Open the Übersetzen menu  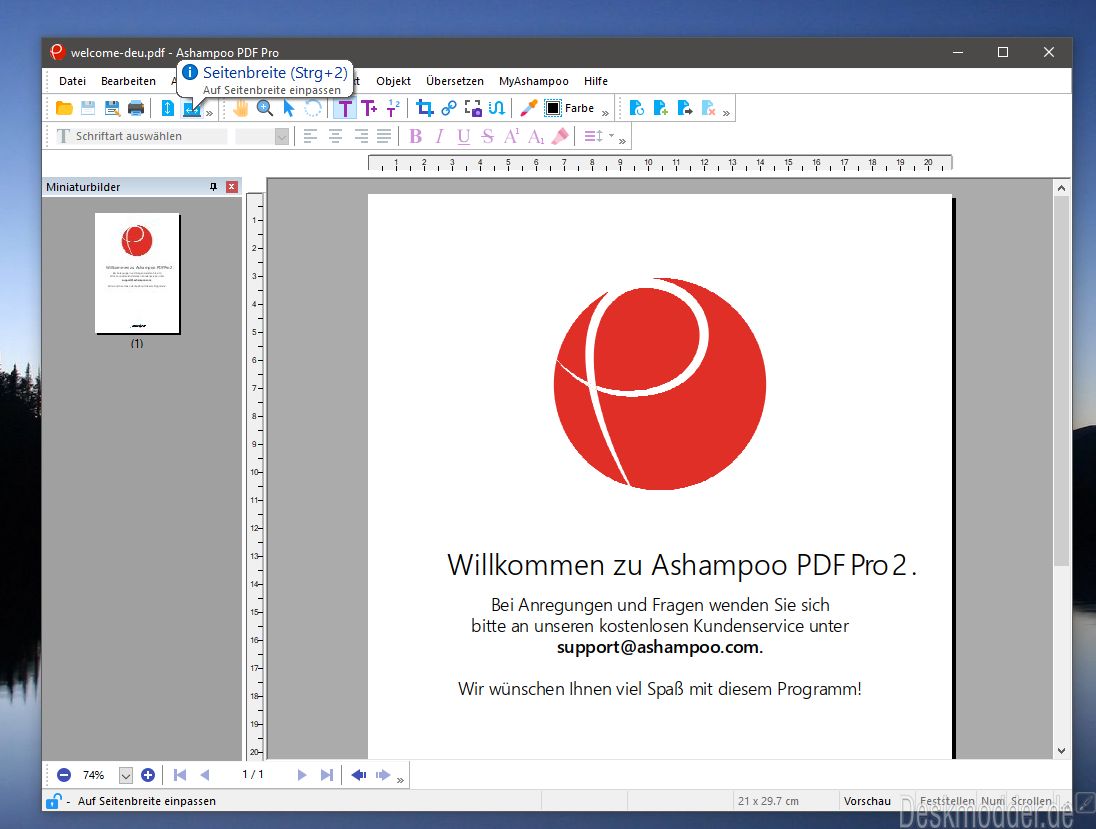pyautogui.click(x=455, y=81)
